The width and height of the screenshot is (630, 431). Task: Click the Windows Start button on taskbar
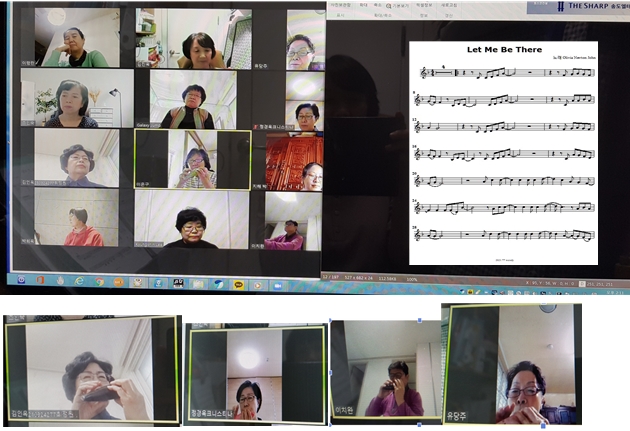tap(19, 283)
